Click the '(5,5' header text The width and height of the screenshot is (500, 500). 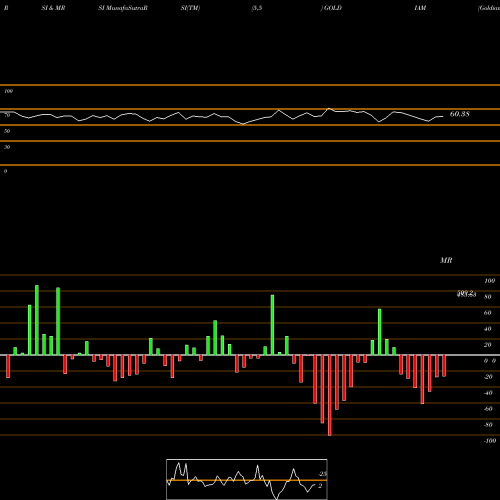coord(257,8)
